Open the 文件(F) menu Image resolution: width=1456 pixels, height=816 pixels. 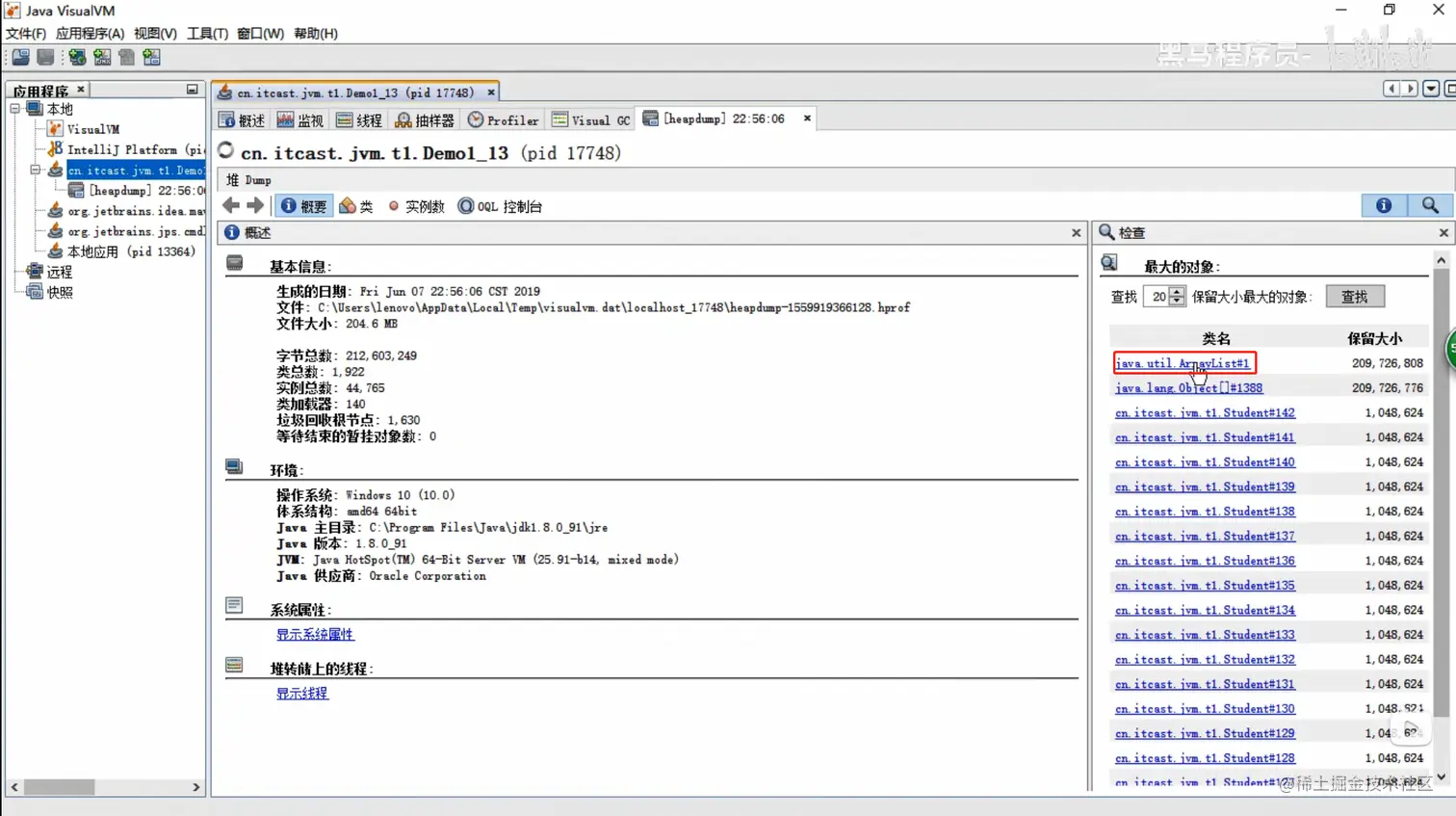26,34
